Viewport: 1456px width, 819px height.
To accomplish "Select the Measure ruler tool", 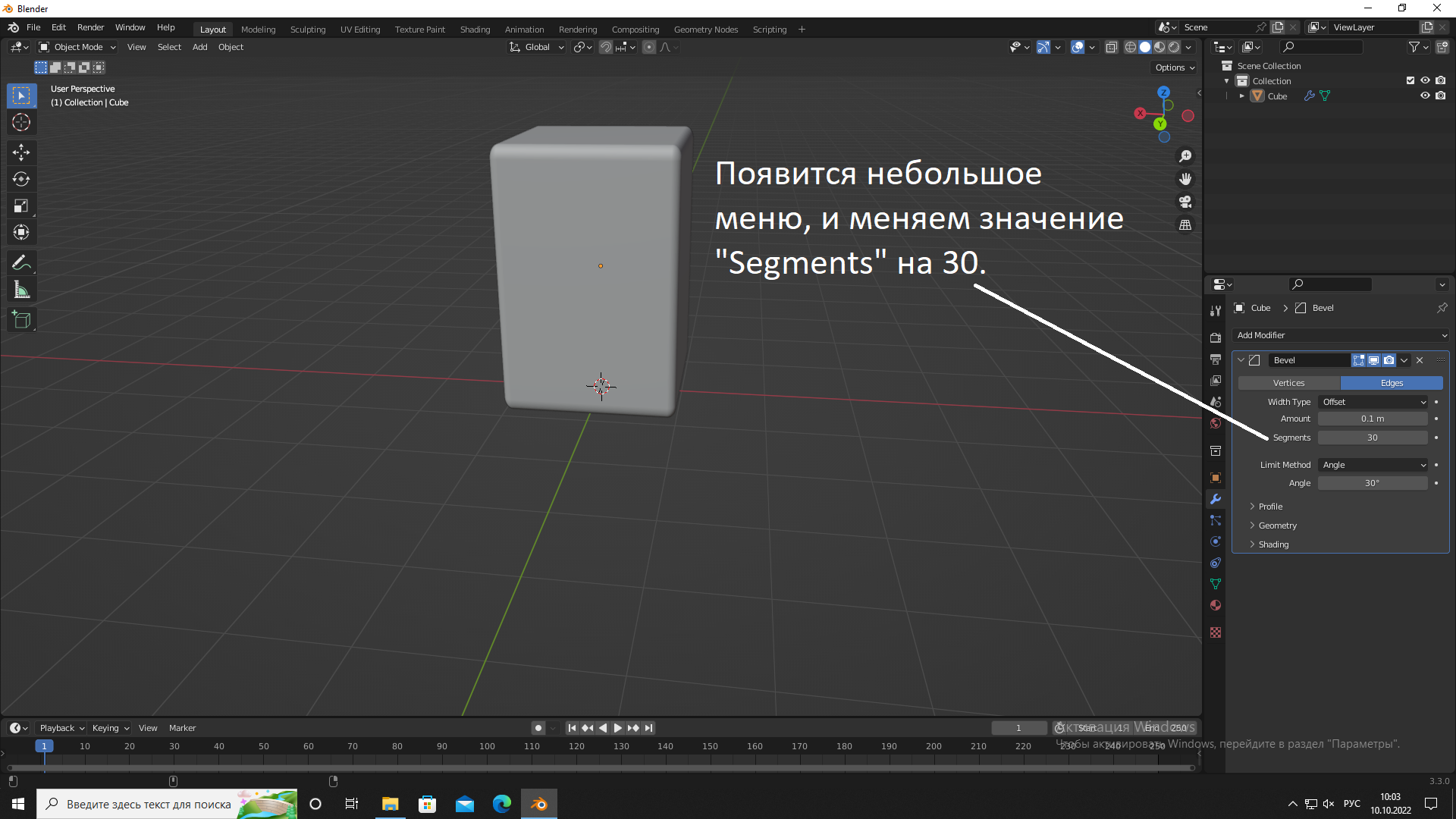I will (x=21, y=290).
